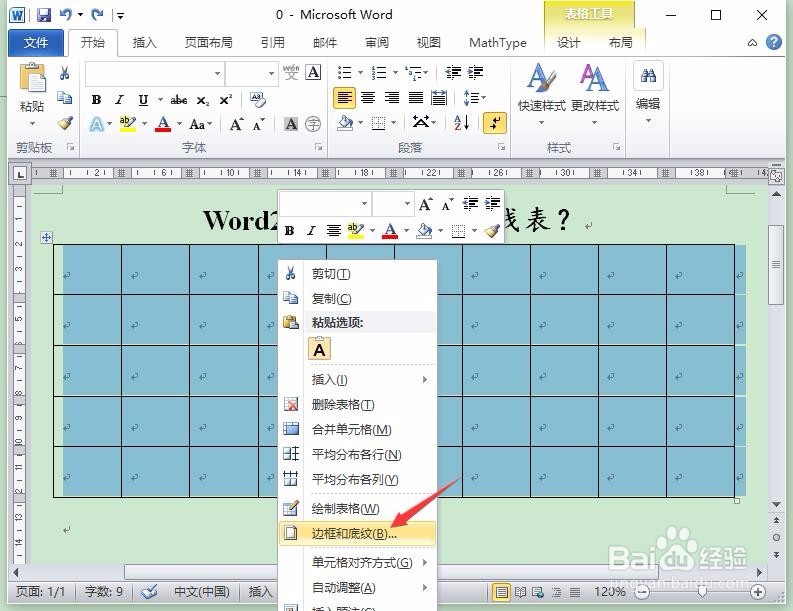The image size is (793, 611).
Task: Open the Line Spacing dropdown
Action: pos(474,97)
